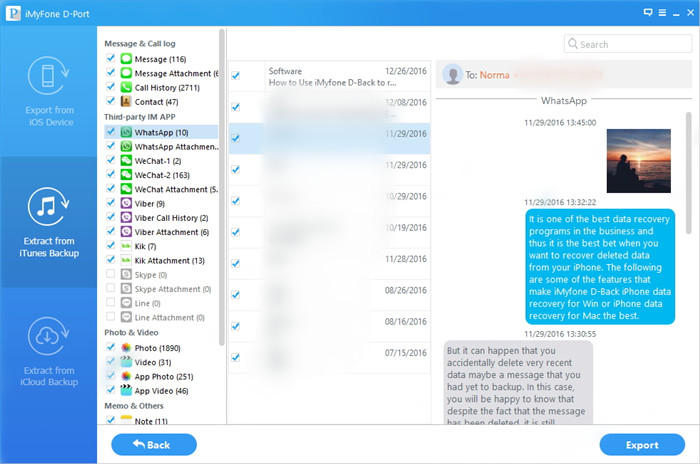Click the Norma recipient name
This screenshot has width=700, height=464.
(494, 75)
